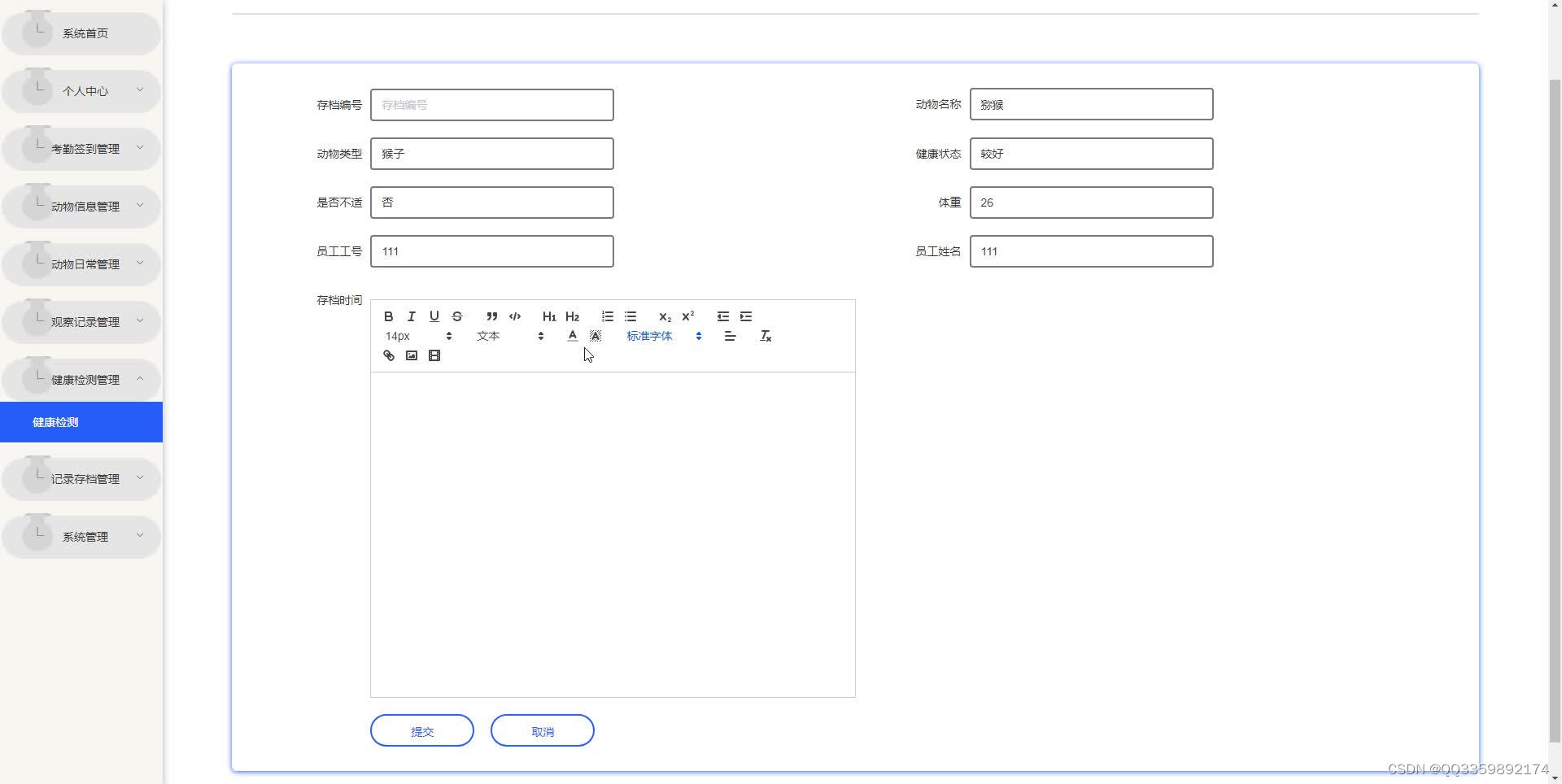Insert image into editor
The height and width of the screenshot is (784, 1562).
click(412, 355)
